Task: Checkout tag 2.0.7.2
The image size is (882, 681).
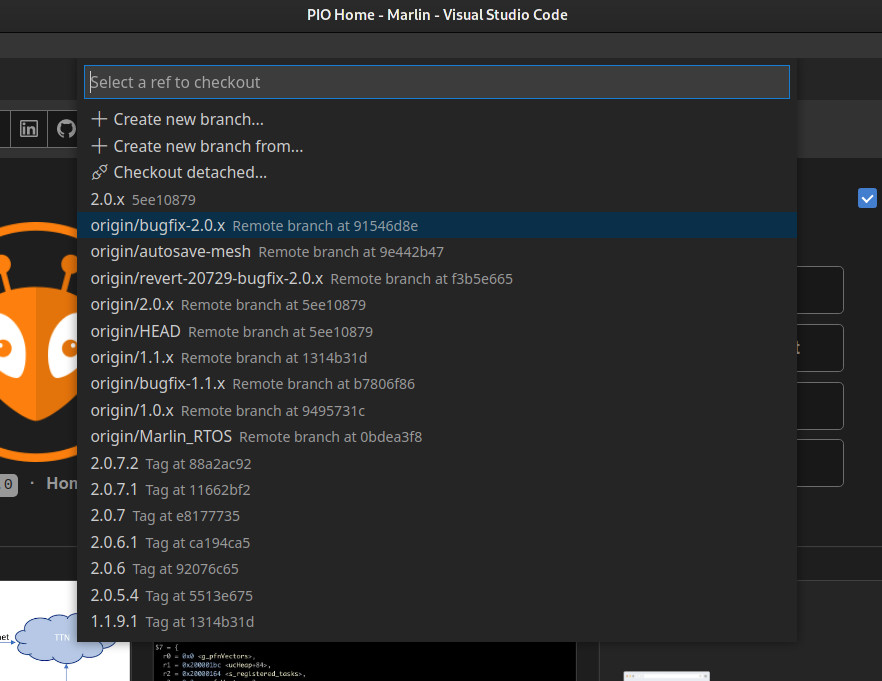Action: tap(437, 463)
